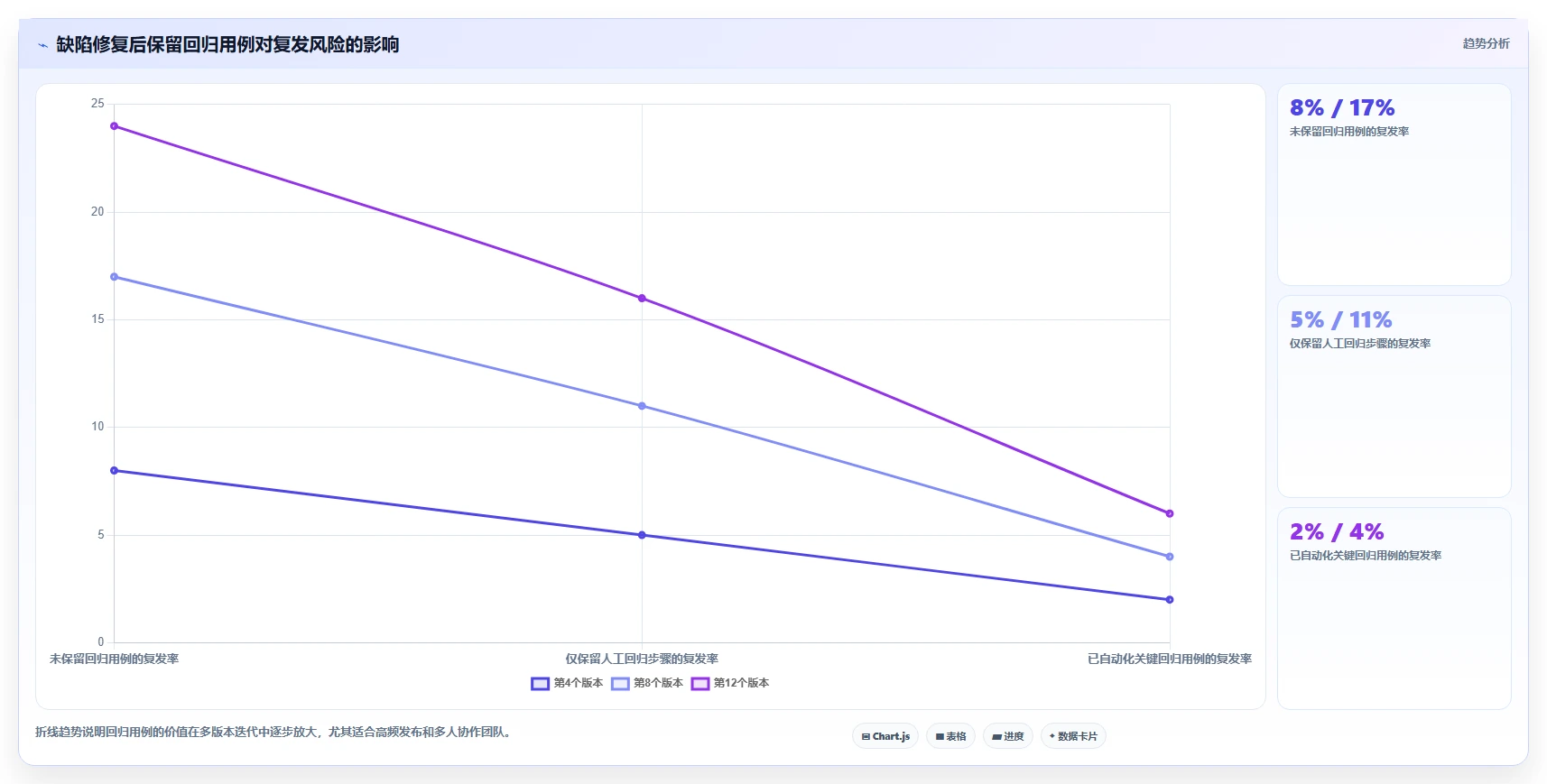Click the 第12个版本 point at value 16
Viewport: 1547px width, 784px height.
(x=642, y=299)
